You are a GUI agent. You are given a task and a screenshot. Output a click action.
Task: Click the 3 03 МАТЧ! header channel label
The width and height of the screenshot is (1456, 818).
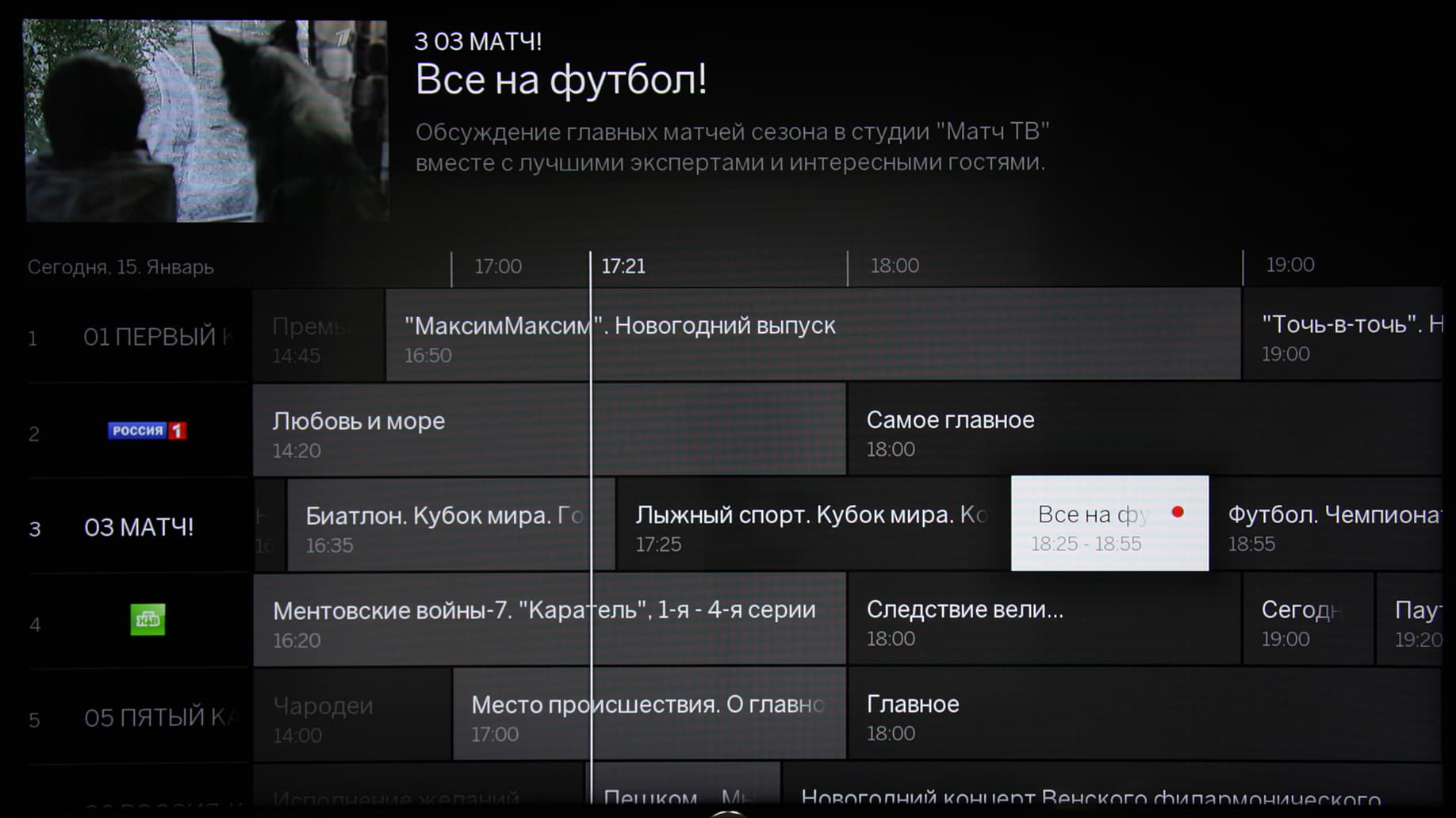pos(478,41)
